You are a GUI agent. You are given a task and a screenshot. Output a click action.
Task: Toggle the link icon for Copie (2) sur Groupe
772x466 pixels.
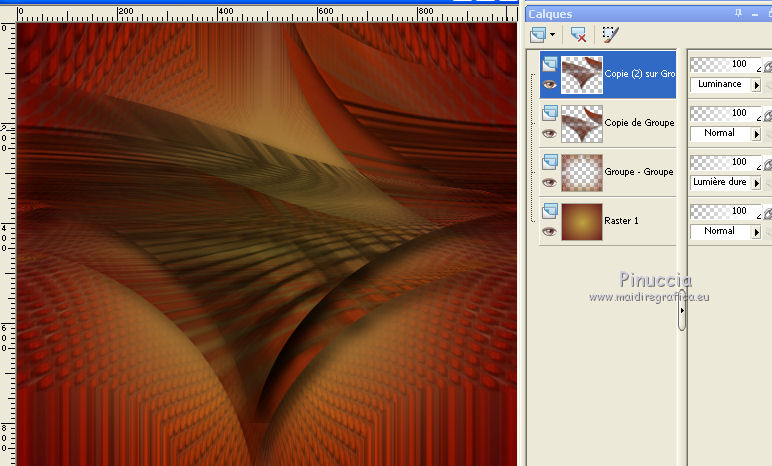point(768,66)
